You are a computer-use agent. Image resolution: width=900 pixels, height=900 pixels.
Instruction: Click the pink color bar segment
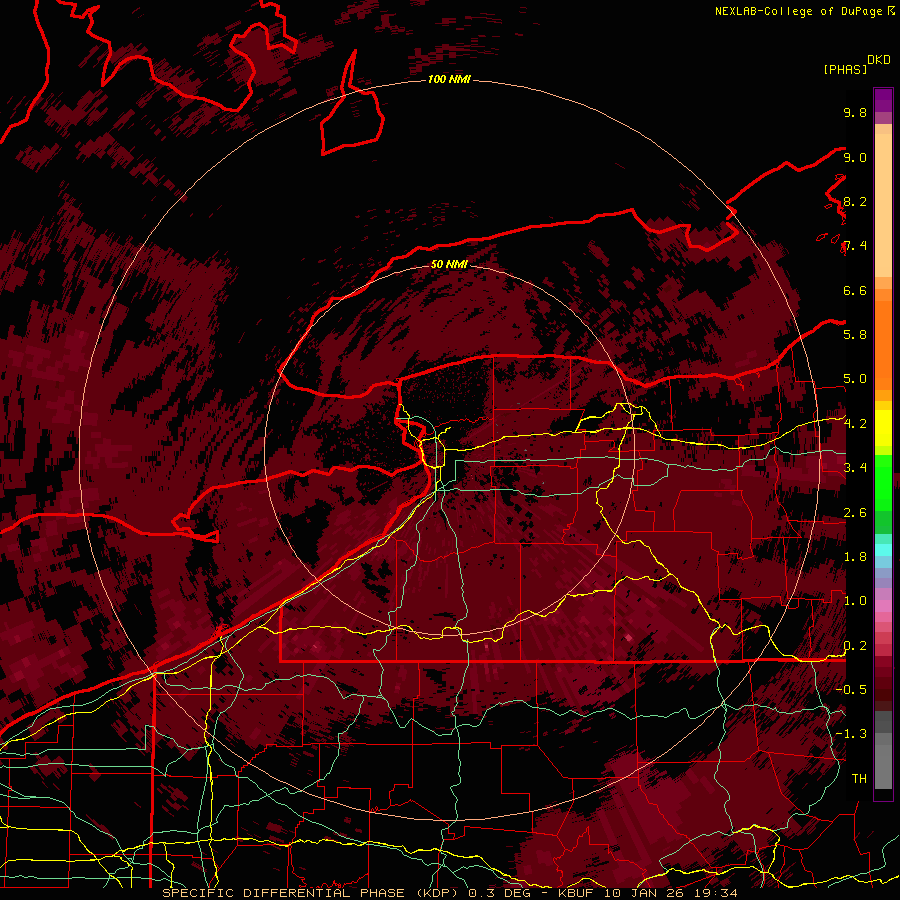click(883, 606)
